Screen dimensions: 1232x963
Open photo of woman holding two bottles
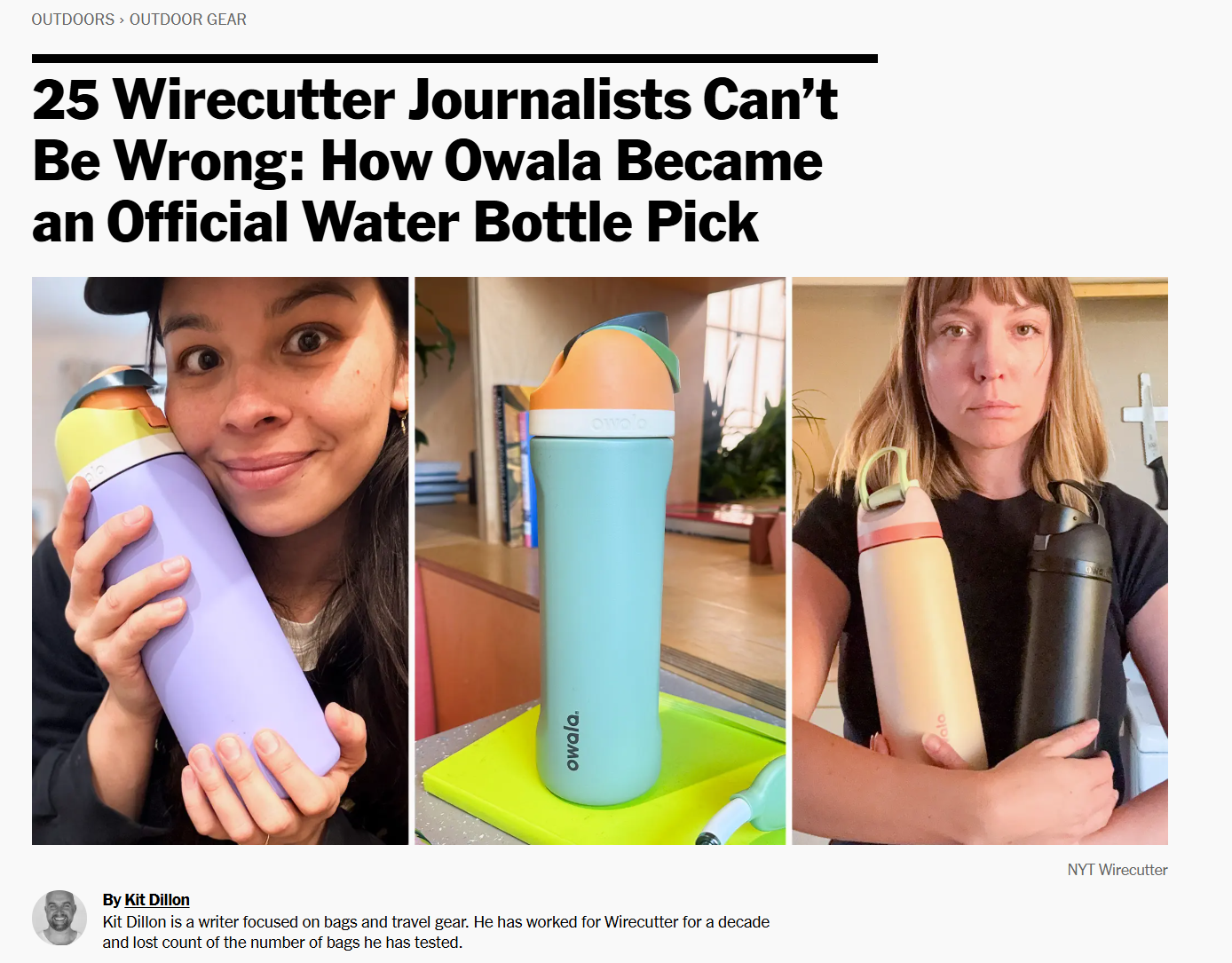[x=980, y=561]
